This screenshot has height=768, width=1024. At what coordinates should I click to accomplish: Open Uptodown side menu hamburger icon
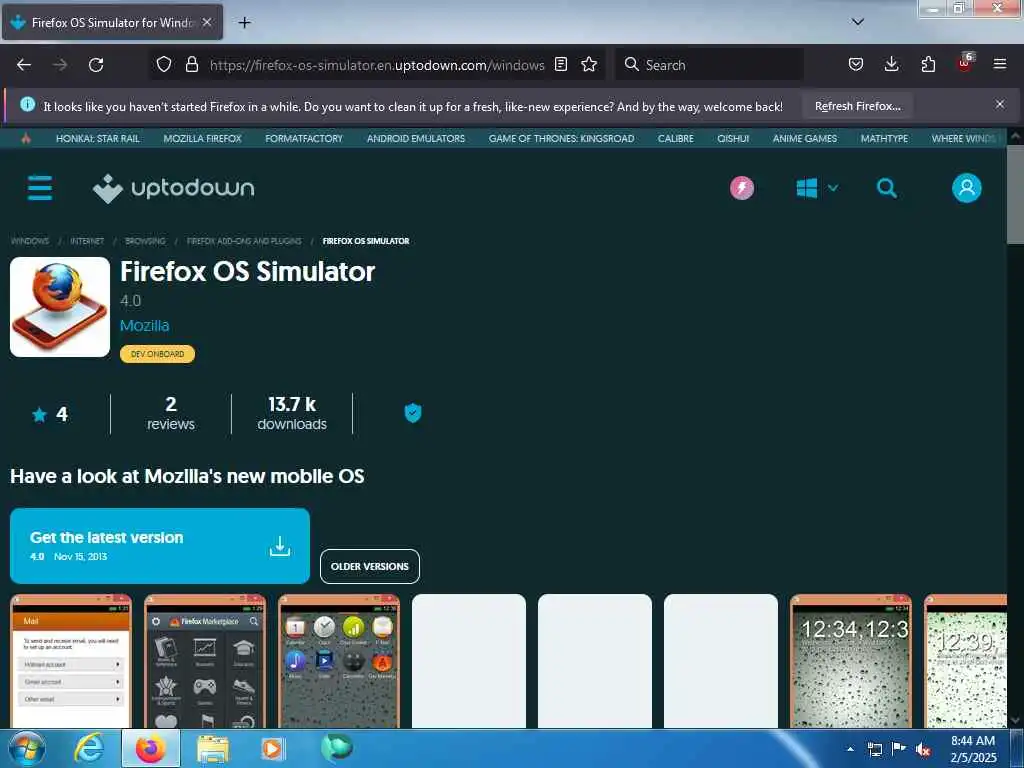pyautogui.click(x=40, y=188)
